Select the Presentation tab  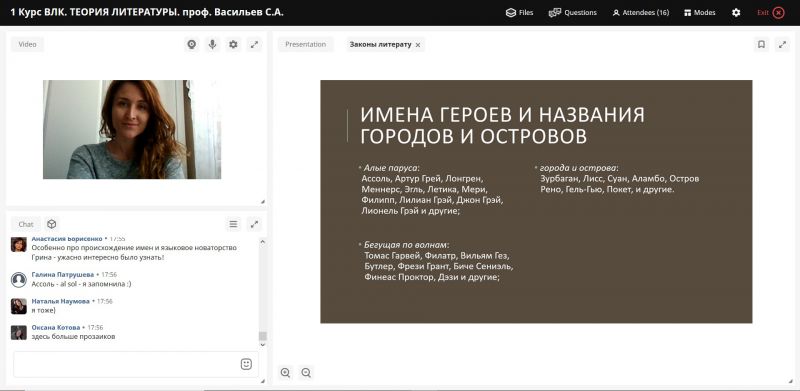pyautogui.click(x=305, y=44)
